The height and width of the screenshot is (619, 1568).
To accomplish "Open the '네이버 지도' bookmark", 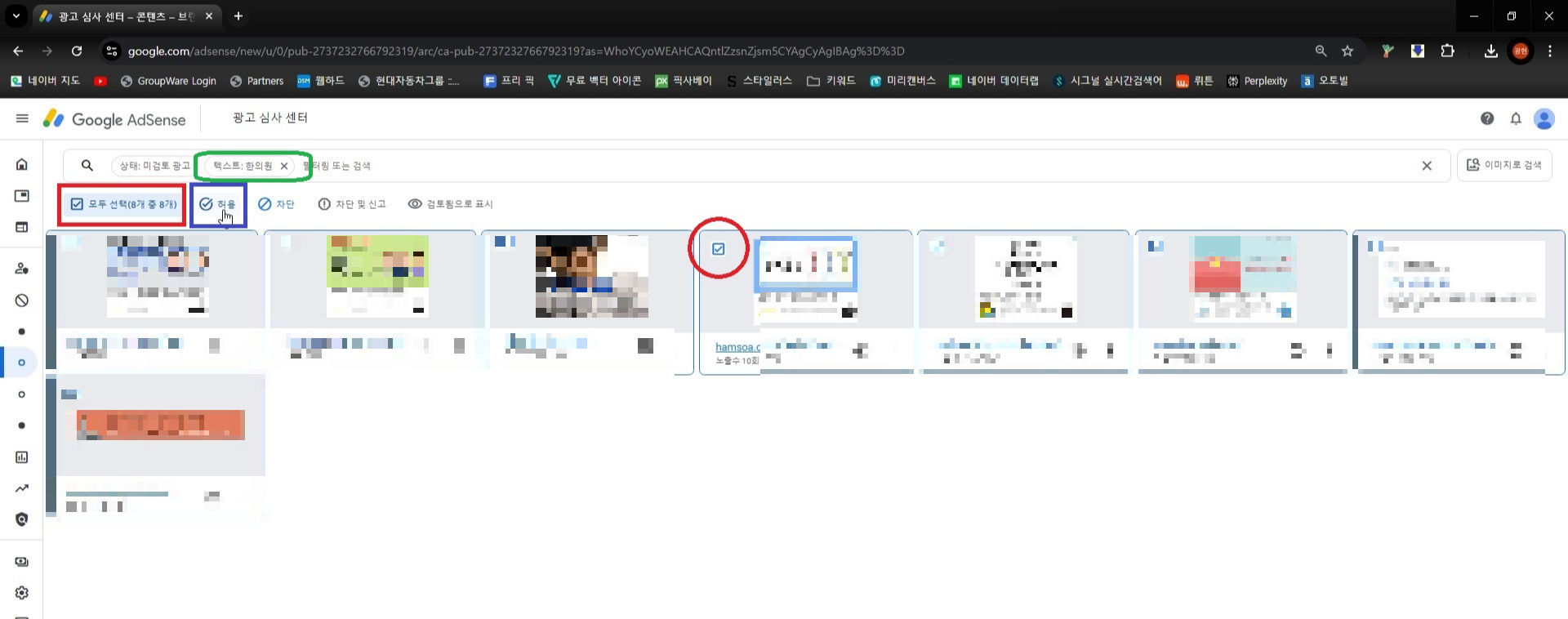I will coord(45,81).
